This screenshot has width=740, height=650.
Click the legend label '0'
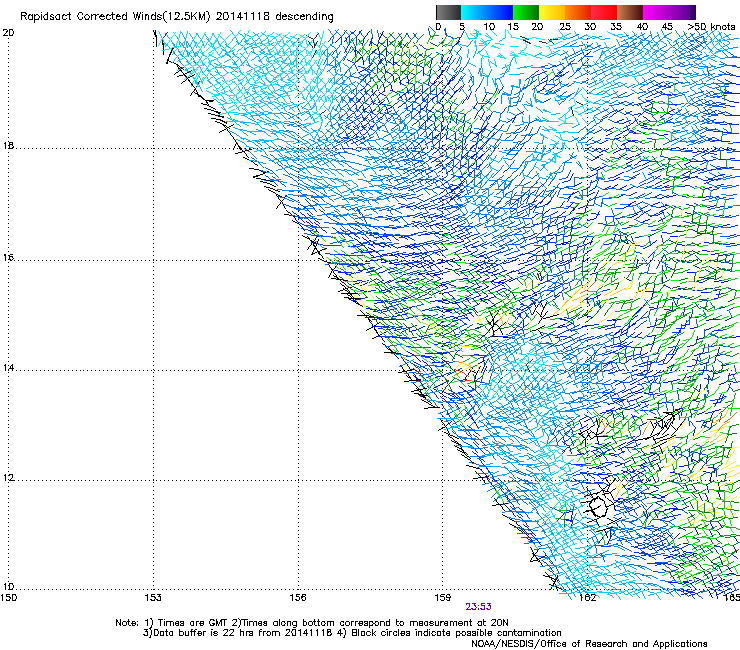point(438,27)
